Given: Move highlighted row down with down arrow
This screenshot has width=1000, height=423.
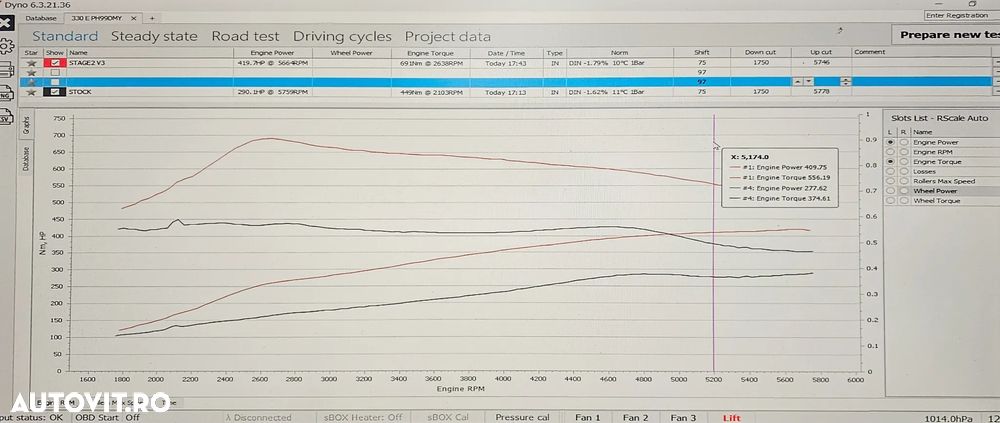Looking at the screenshot, I should point(809,82).
